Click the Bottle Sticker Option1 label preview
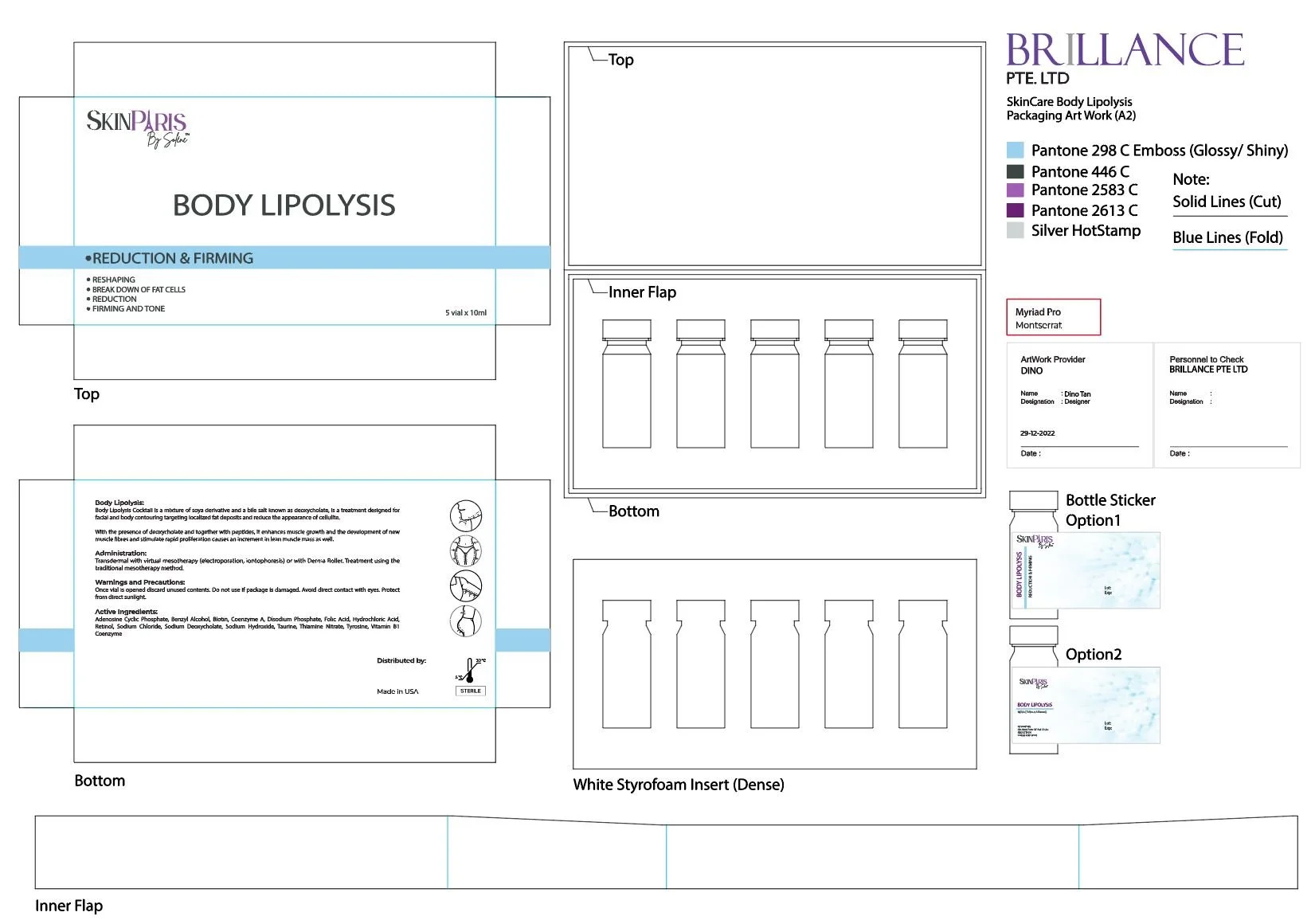 [x=1085, y=570]
